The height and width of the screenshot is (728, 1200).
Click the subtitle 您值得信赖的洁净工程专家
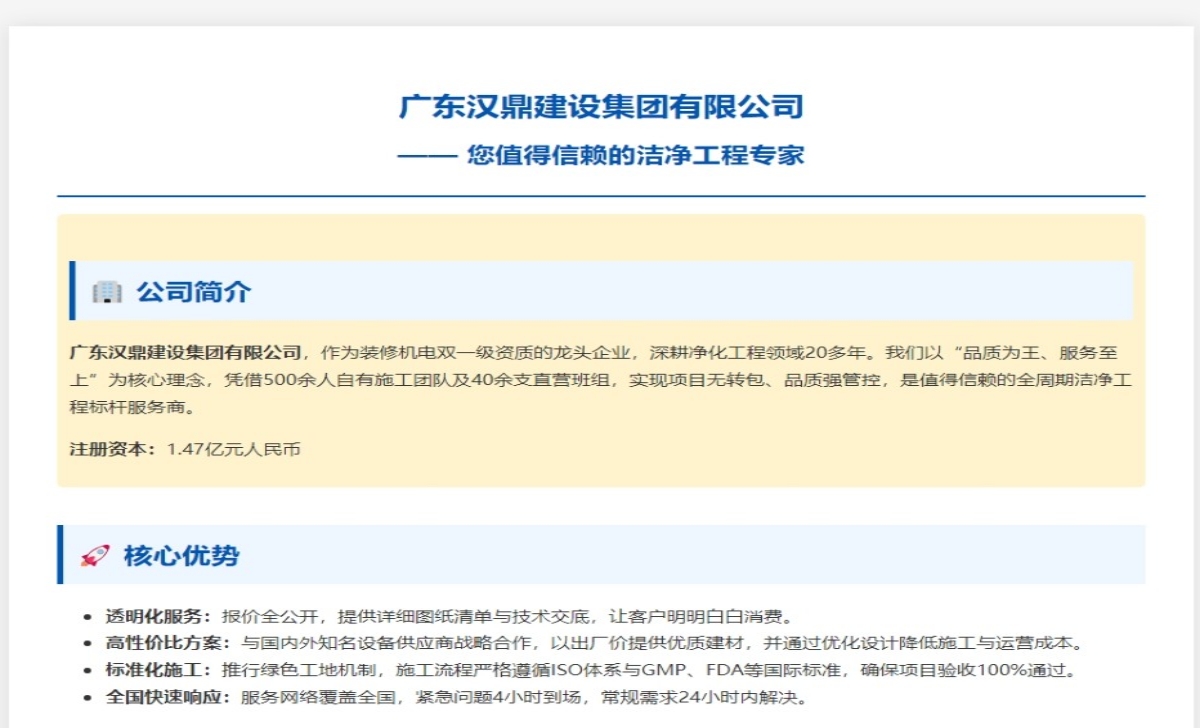pyautogui.click(x=635, y=155)
